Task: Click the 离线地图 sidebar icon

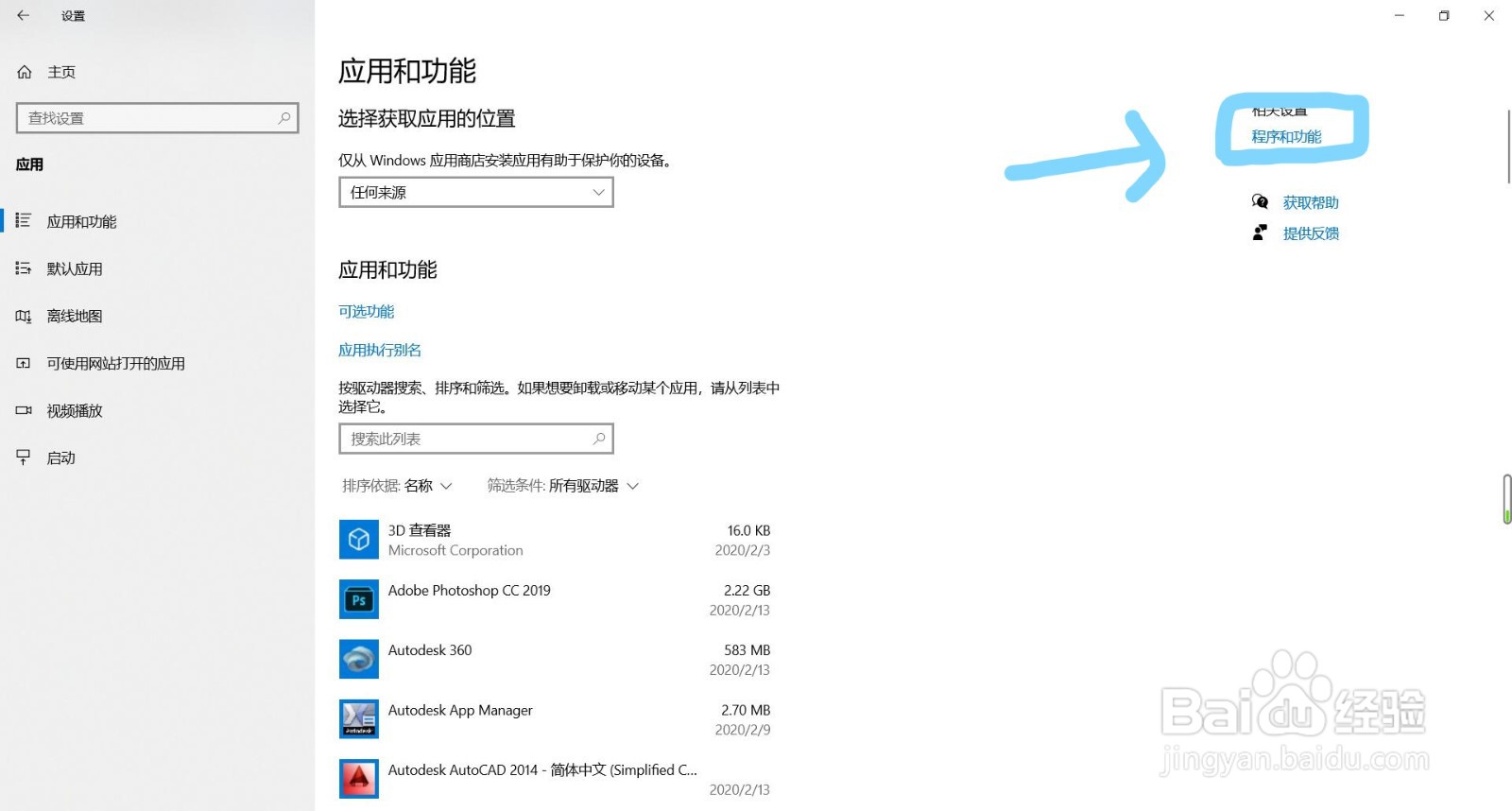Action: pos(24,316)
